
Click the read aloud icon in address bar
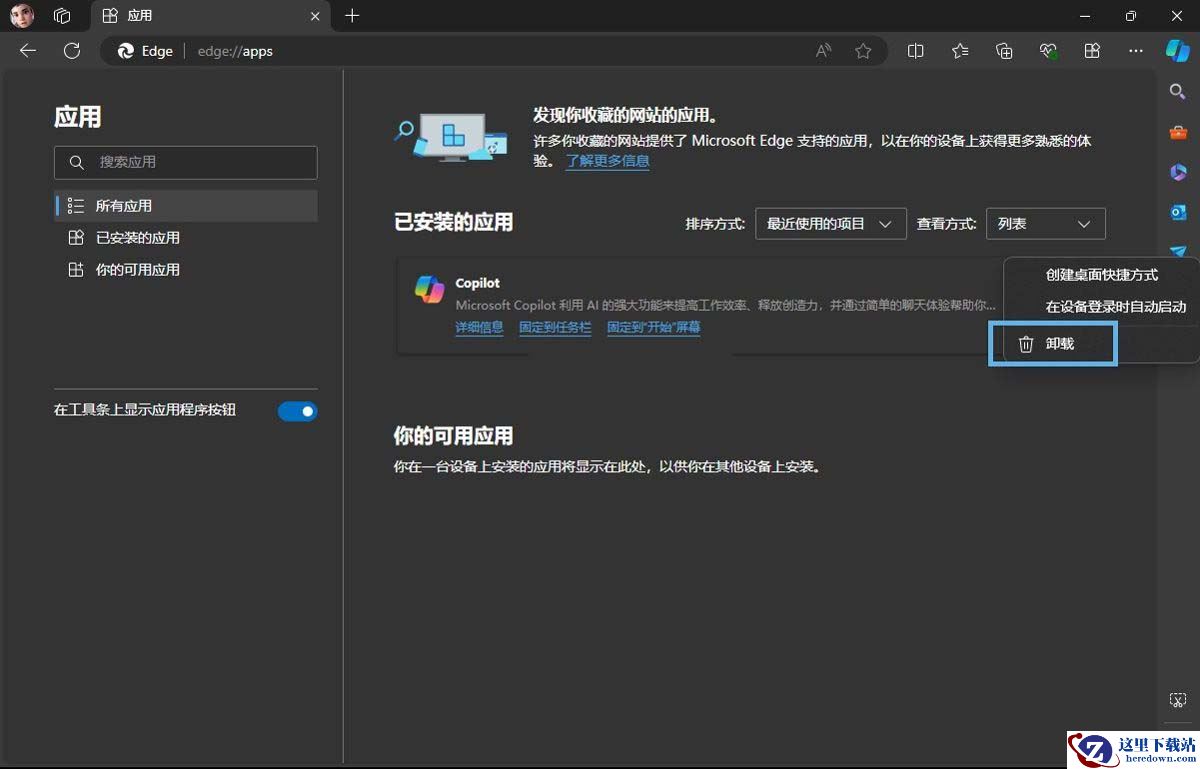[824, 51]
